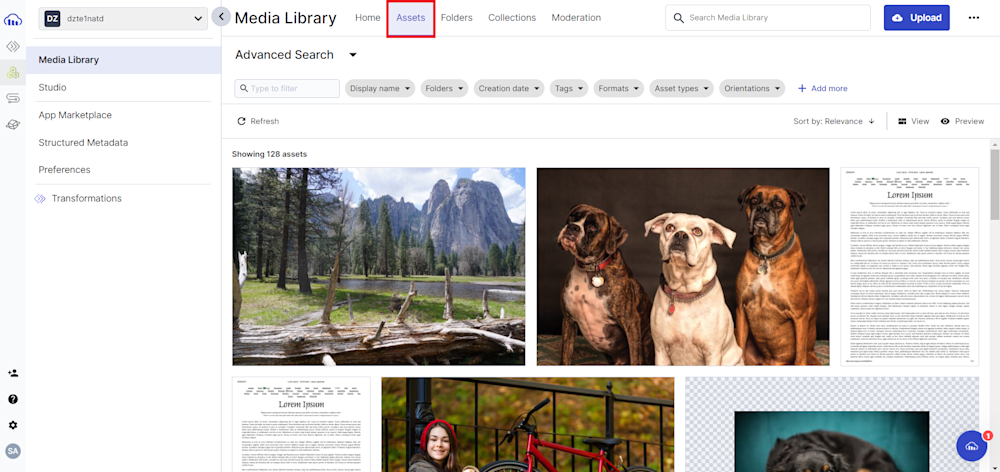The width and height of the screenshot is (1000, 472).
Task: Click the Transformations icon in the sidebar
Action: pyautogui.click(x=40, y=198)
